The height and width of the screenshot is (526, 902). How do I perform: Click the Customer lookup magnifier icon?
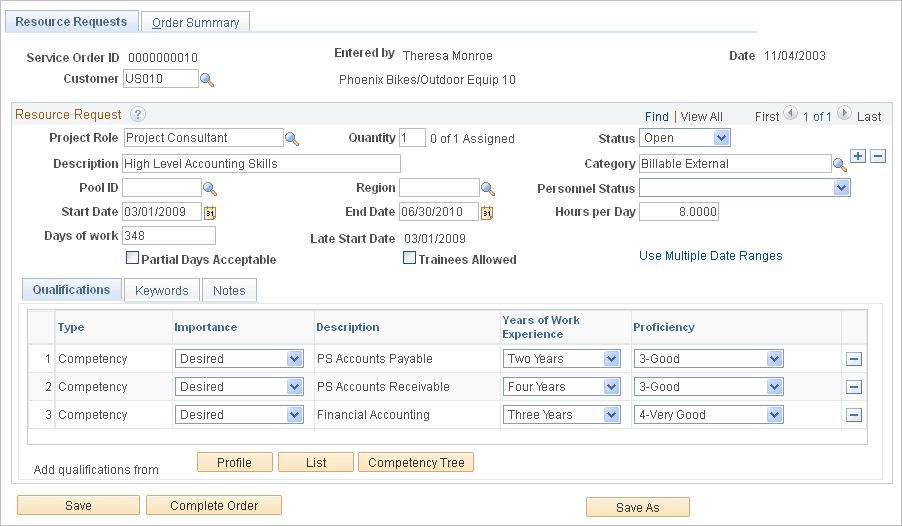tap(207, 79)
